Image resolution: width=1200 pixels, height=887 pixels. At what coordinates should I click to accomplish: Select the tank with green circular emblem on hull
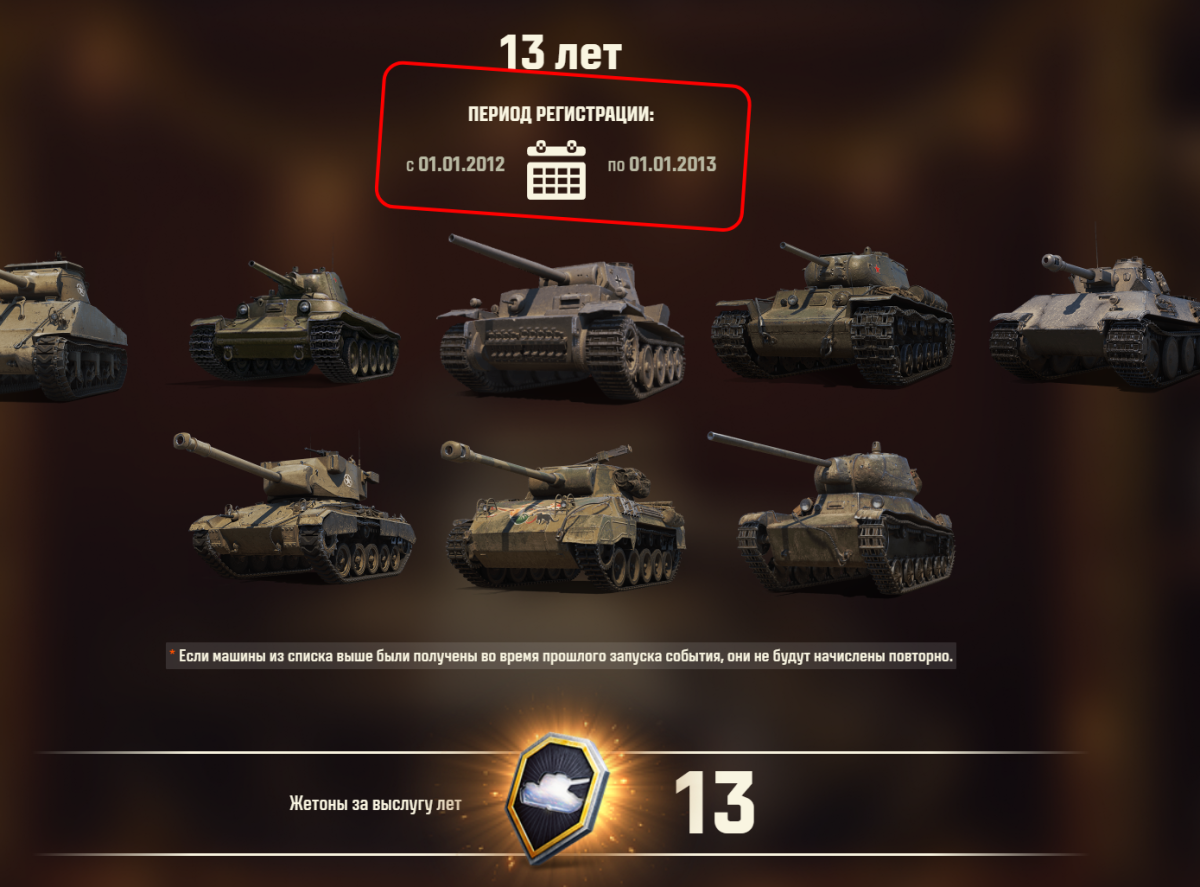565,514
